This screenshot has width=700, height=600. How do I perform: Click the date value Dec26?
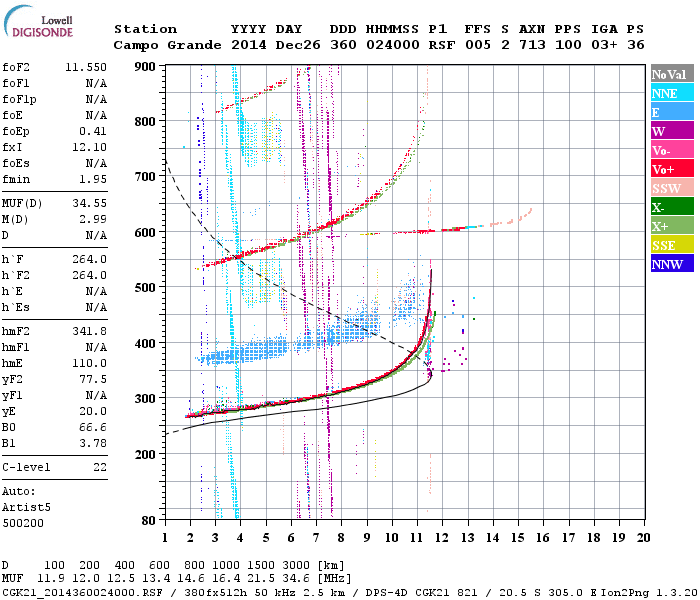[x=298, y=45]
